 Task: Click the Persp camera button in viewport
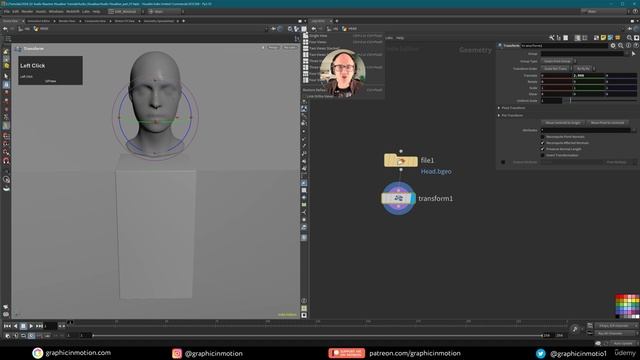273,48
